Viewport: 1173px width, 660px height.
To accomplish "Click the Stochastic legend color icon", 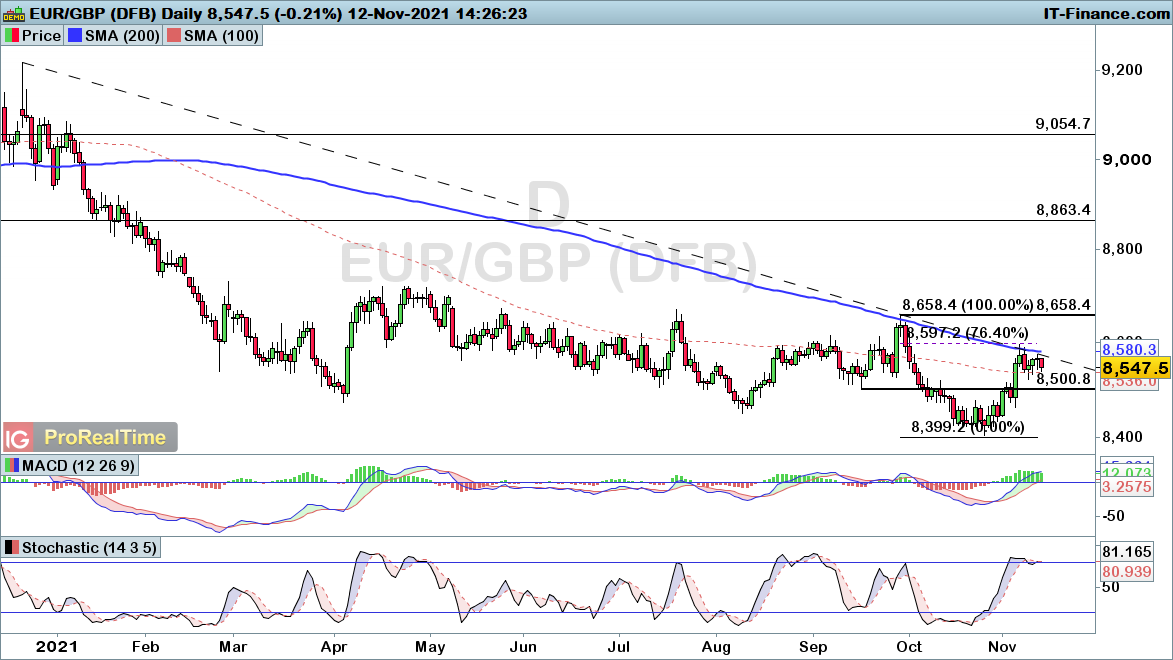I will point(11,548).
